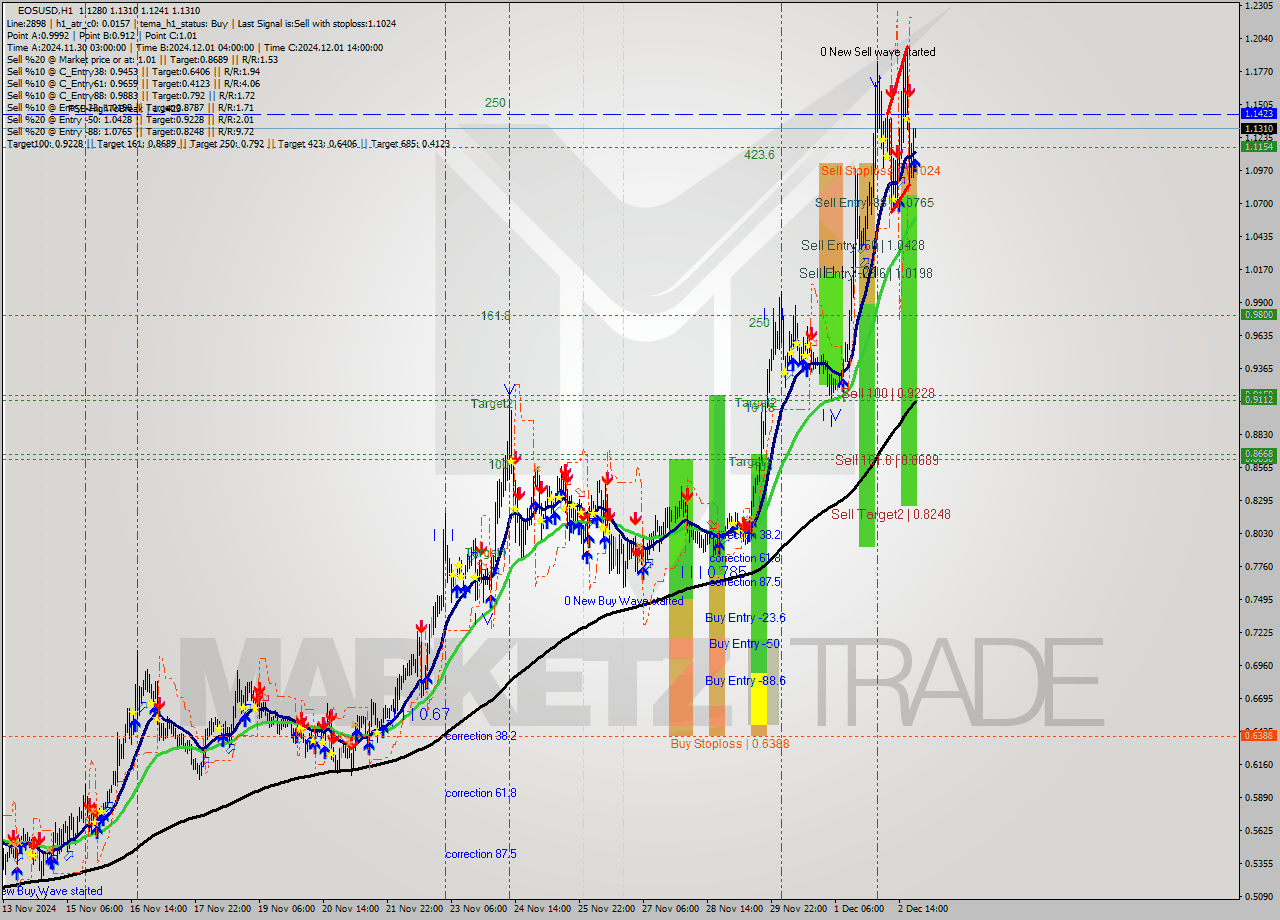
Task: Click the '27 Nov 06:00' time axis label
Action: tap(670, 909)
